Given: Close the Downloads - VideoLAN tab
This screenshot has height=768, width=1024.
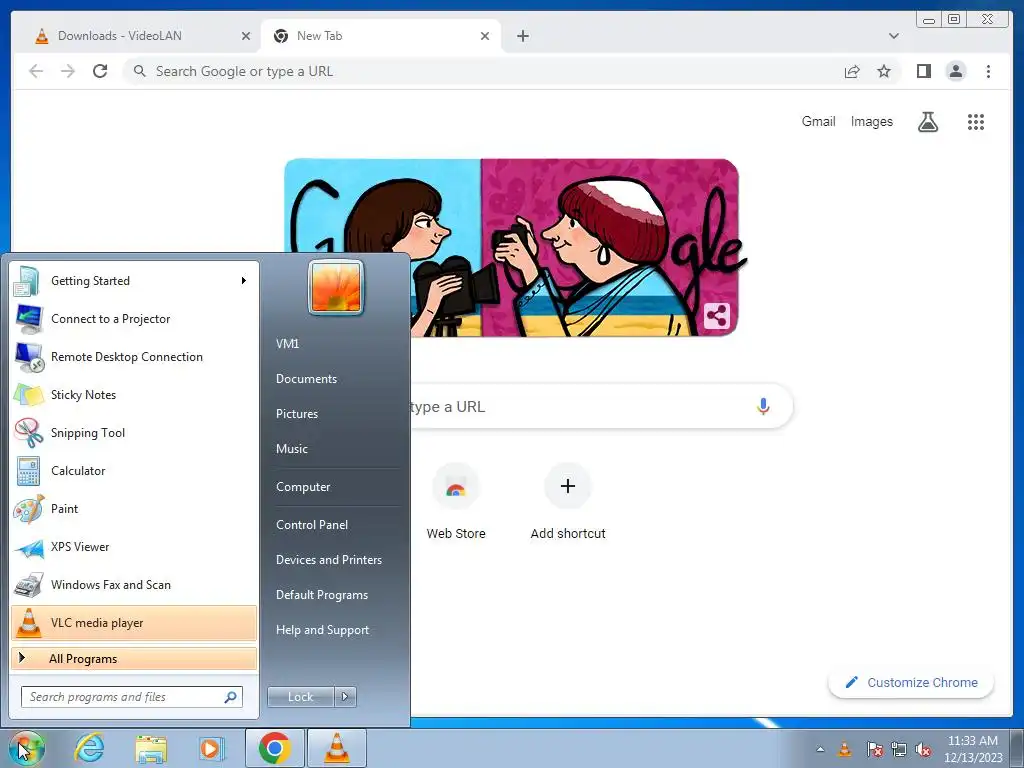Looking at the screenshot, I should [246, 36].
